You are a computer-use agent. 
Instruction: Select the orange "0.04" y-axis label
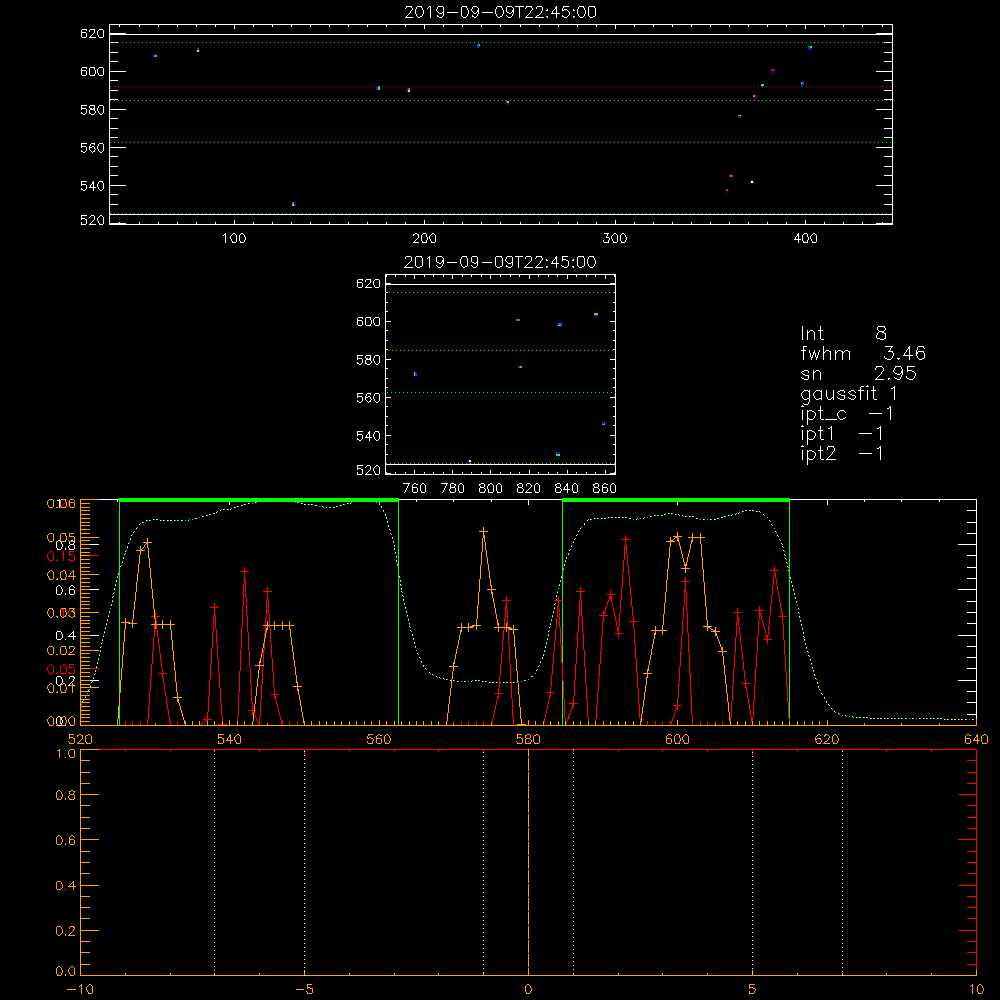(61, 575)
